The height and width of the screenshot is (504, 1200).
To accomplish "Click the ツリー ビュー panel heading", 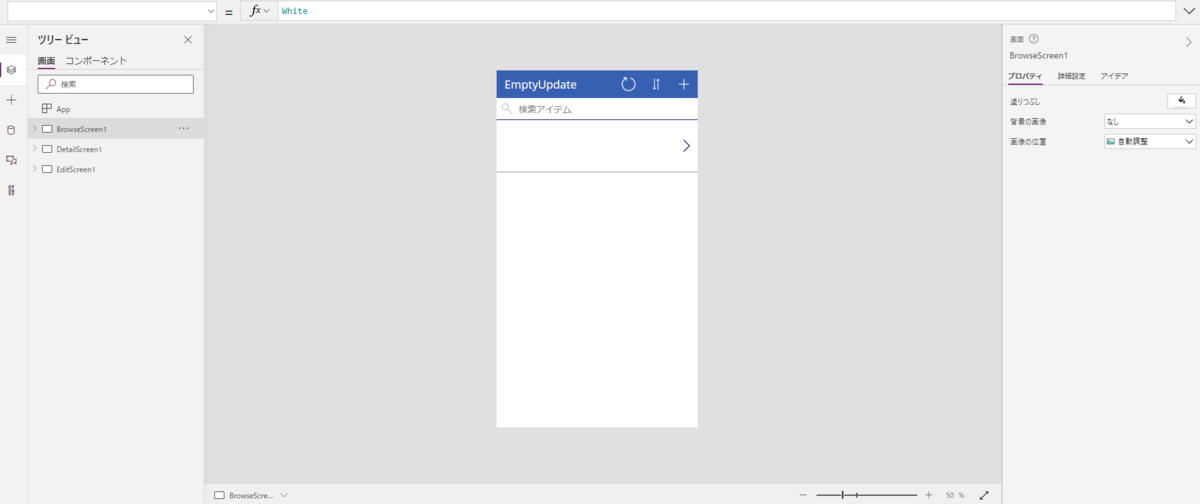I will (63, 40).
